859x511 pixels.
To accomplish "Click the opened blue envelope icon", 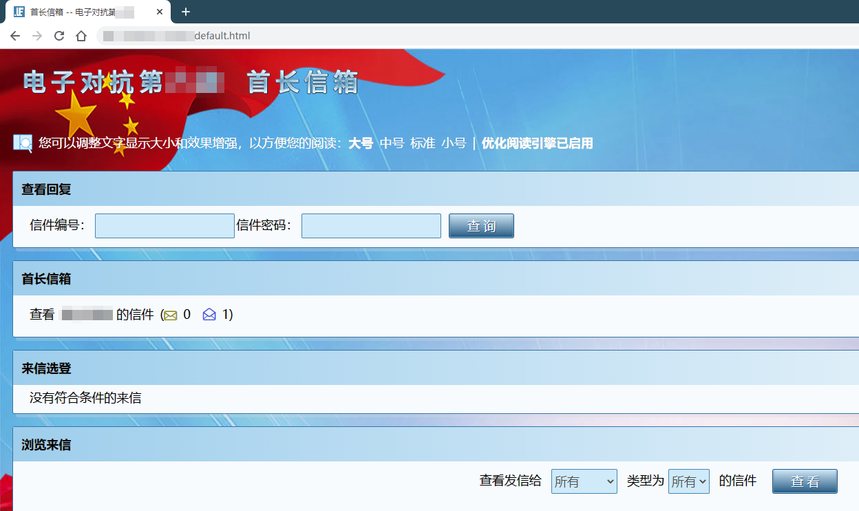I will (x=209, y=315).
